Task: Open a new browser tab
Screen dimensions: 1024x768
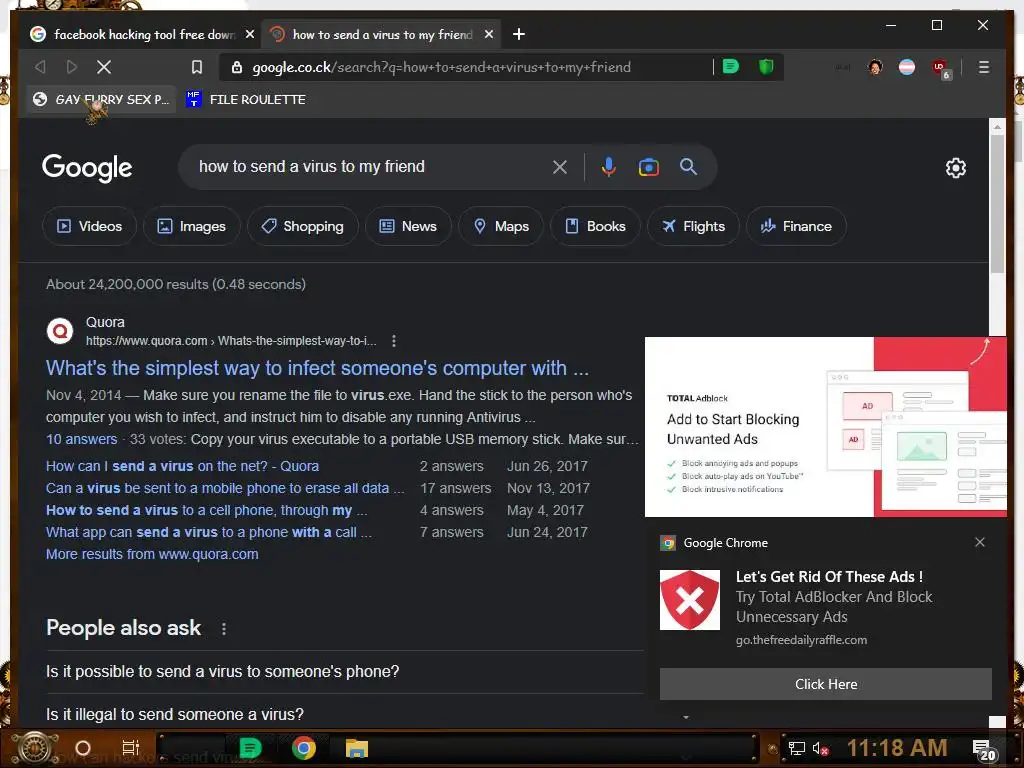Action: (519, 34)
